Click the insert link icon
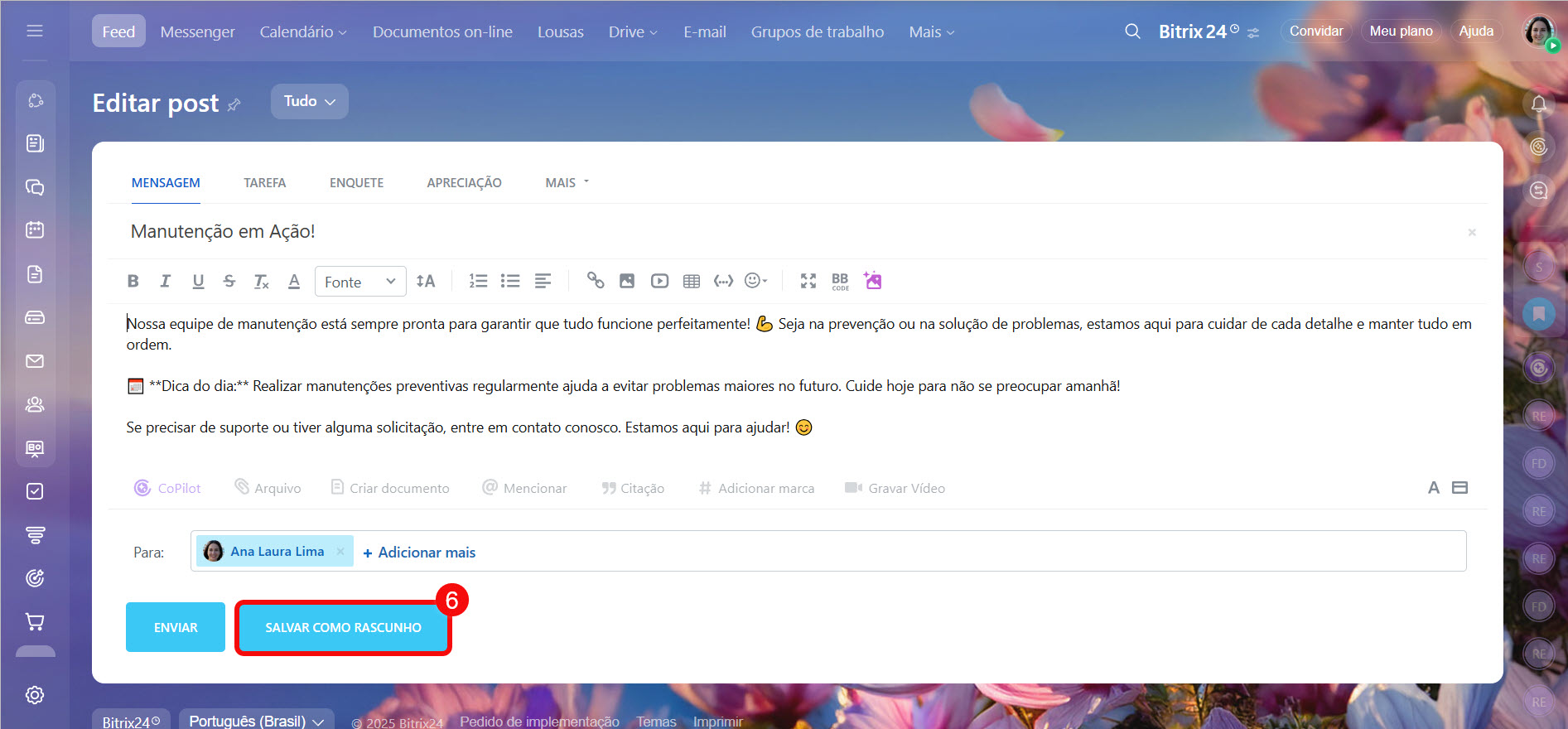Screen dimensions: 1568x729 click(595, 281)
